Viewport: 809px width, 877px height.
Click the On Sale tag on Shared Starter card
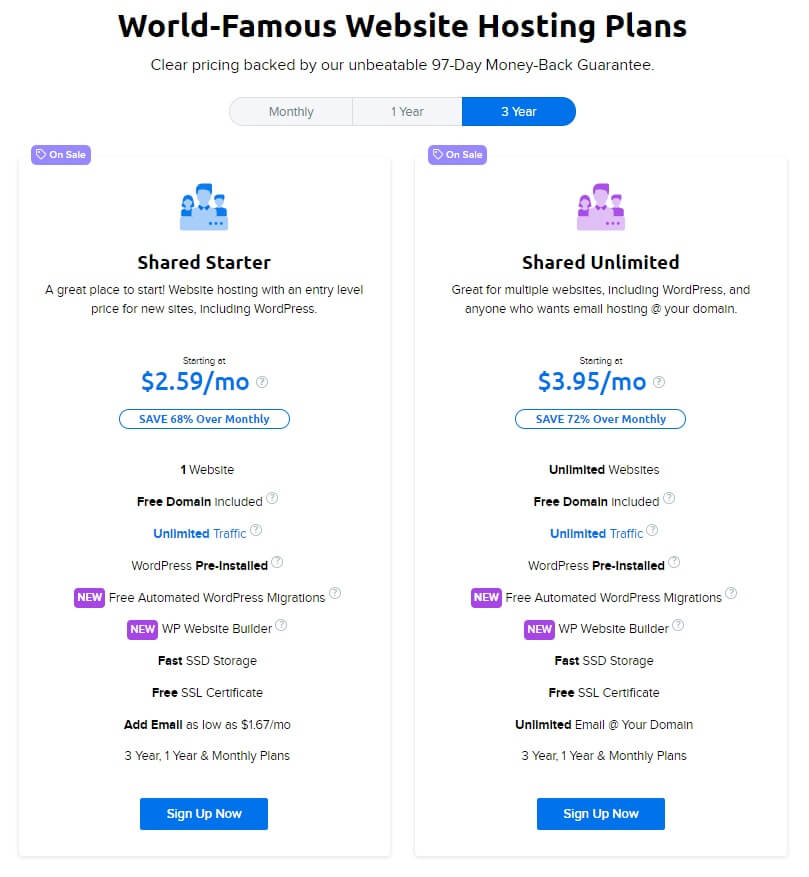[60, 155]
